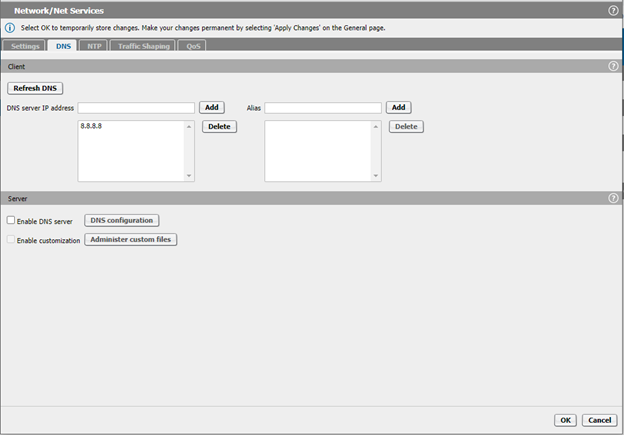Viewport: 624px width, 435px height.
Task: Delete selected Alias entry
Action: [x=406, y=127]
